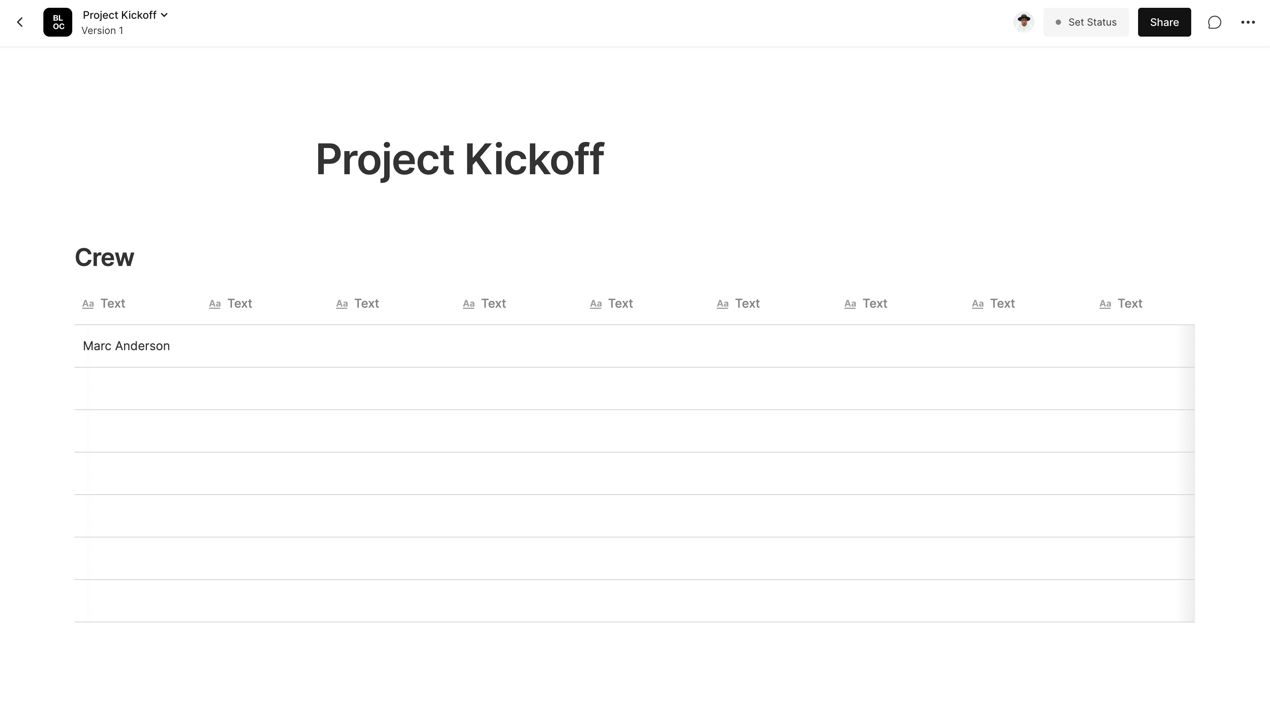Open the Set Status selector
Screen dimensions: 1270x728
[1086, 22]
